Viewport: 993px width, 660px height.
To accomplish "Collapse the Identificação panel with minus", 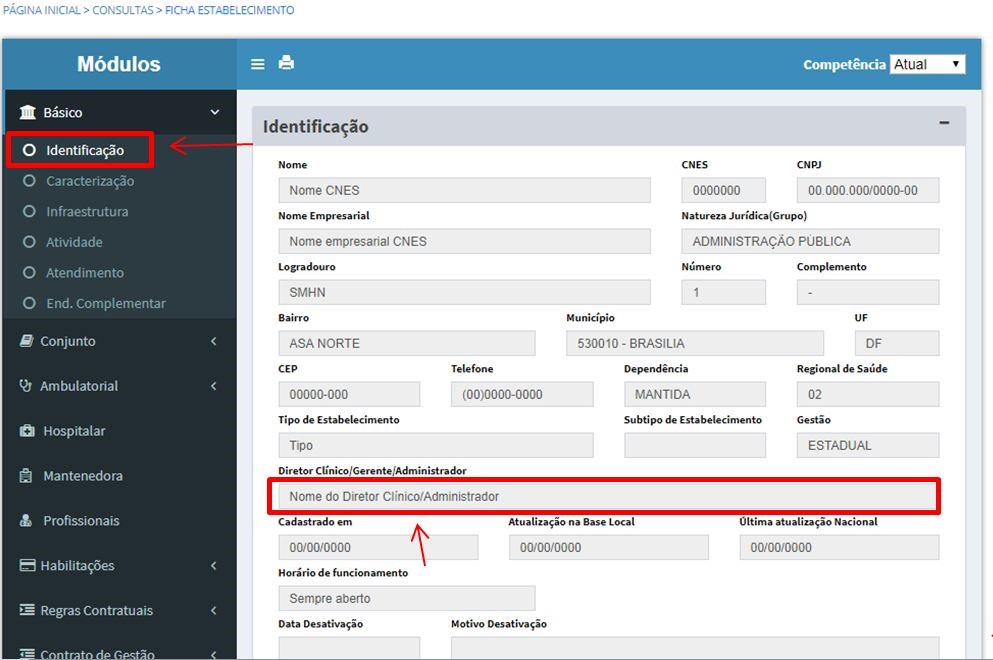I will pyautogui.click(x=943, y=123).
